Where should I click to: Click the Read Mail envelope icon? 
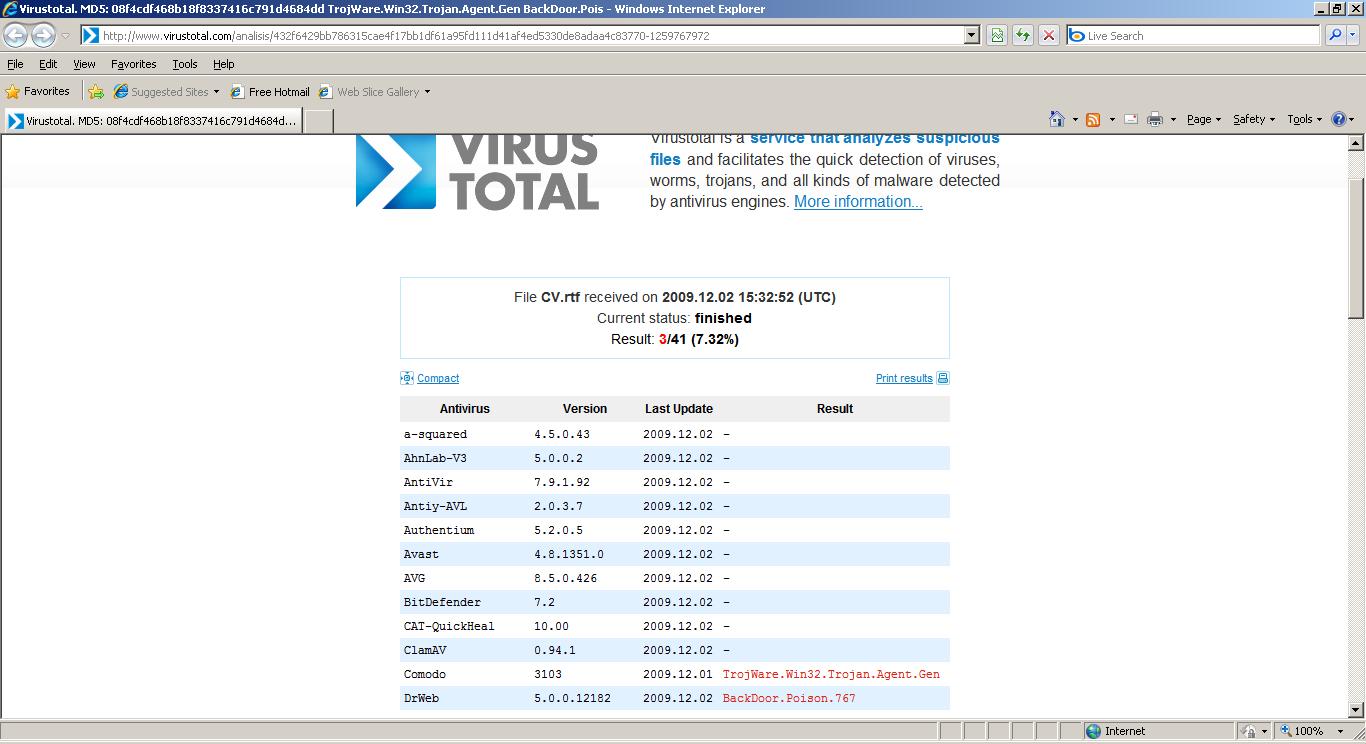tap(1131, 119)
